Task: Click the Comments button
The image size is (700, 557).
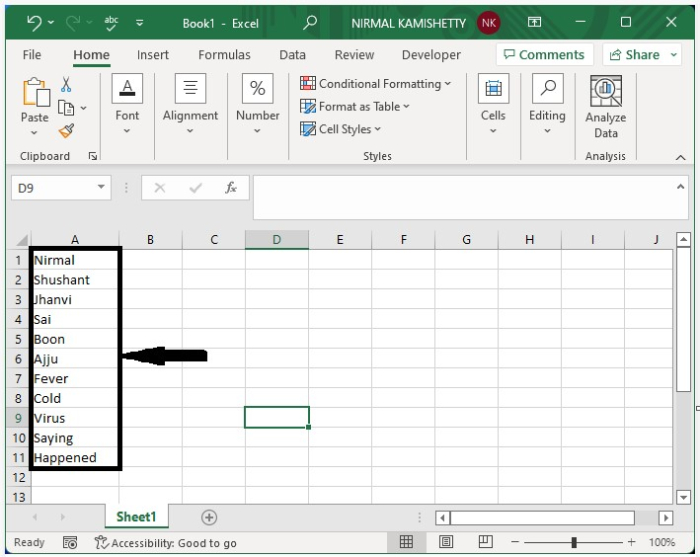Action: (x=544, y=54)
